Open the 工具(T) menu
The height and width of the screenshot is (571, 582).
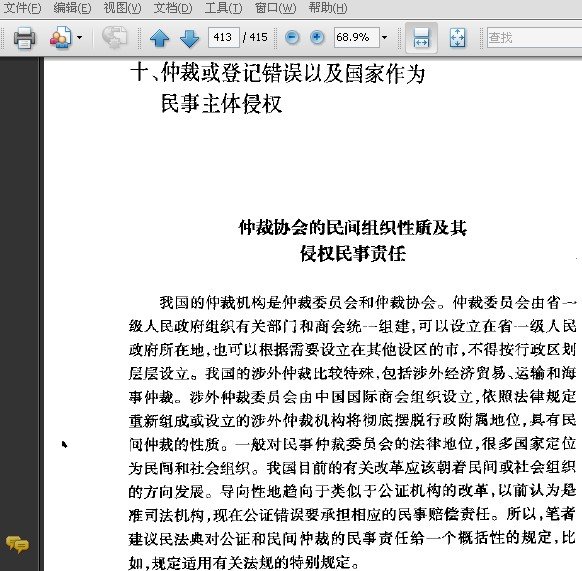click(x=223, y=8)
